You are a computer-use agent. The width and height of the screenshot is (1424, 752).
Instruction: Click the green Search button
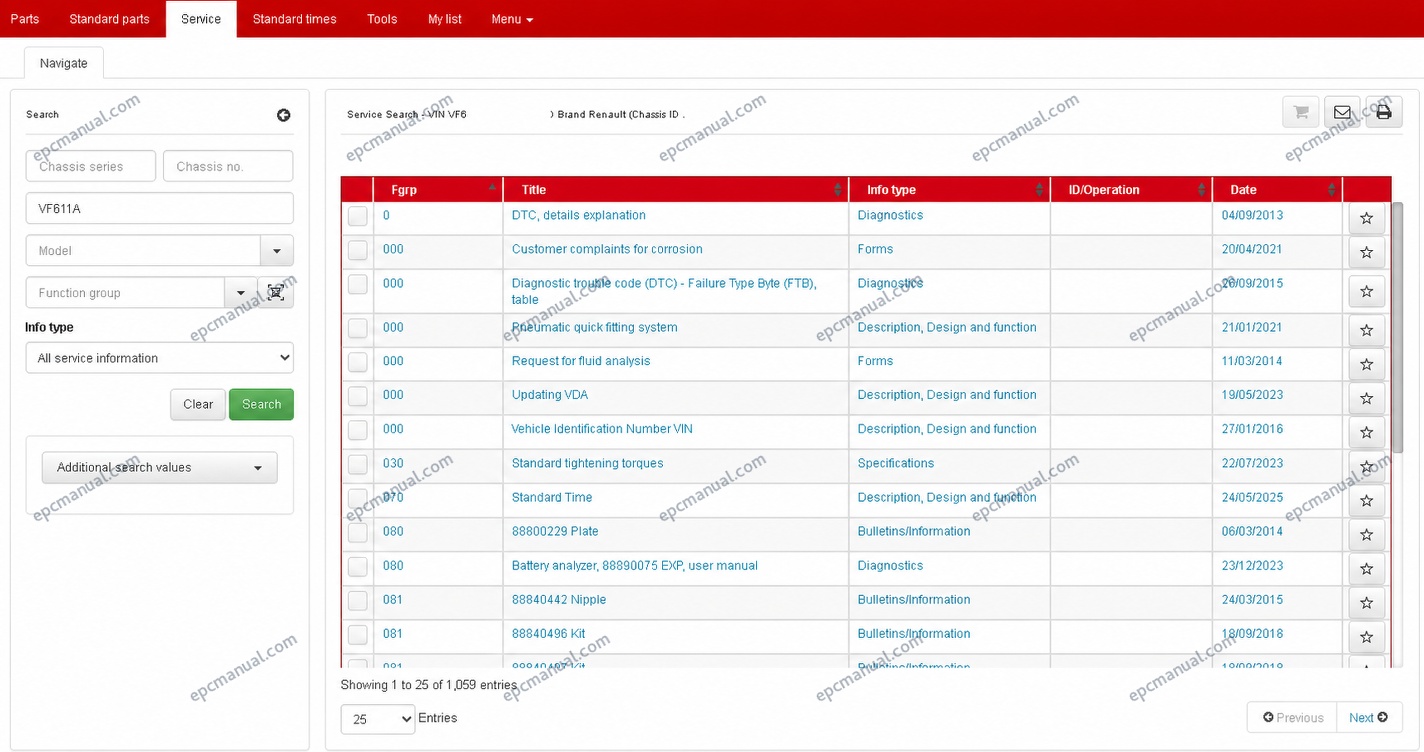(x=261, y=404)
